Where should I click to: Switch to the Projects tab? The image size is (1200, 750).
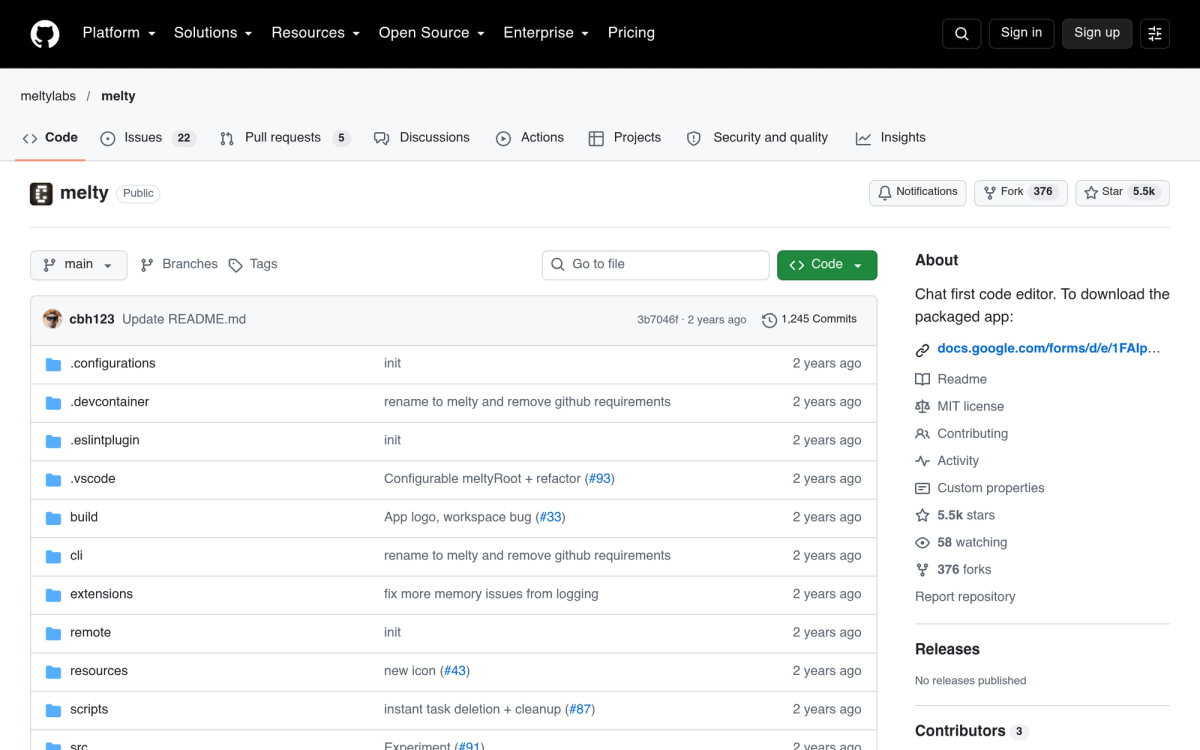(625, 138)
